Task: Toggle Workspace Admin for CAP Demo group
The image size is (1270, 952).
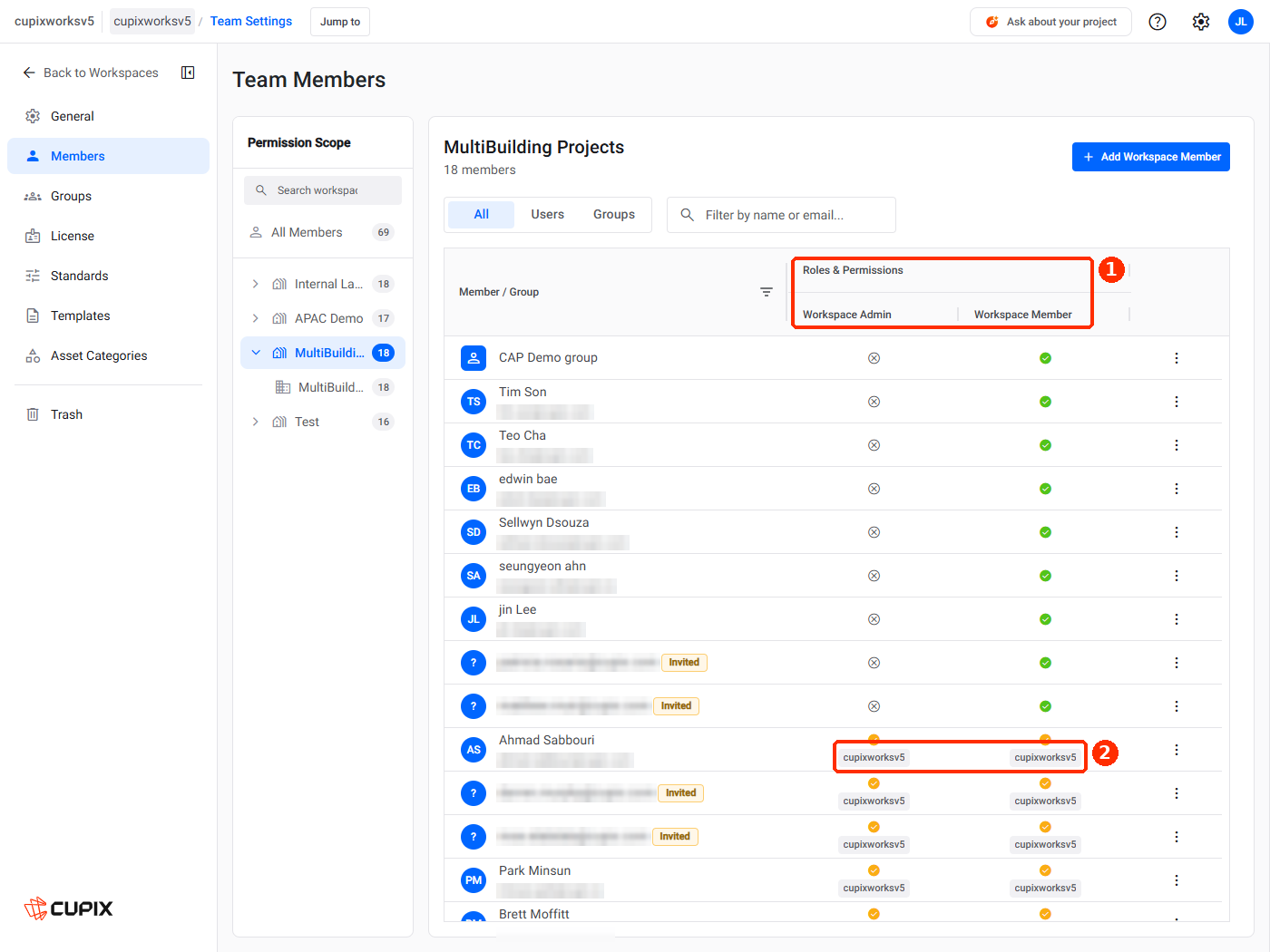Action: [x=874, y=358]
